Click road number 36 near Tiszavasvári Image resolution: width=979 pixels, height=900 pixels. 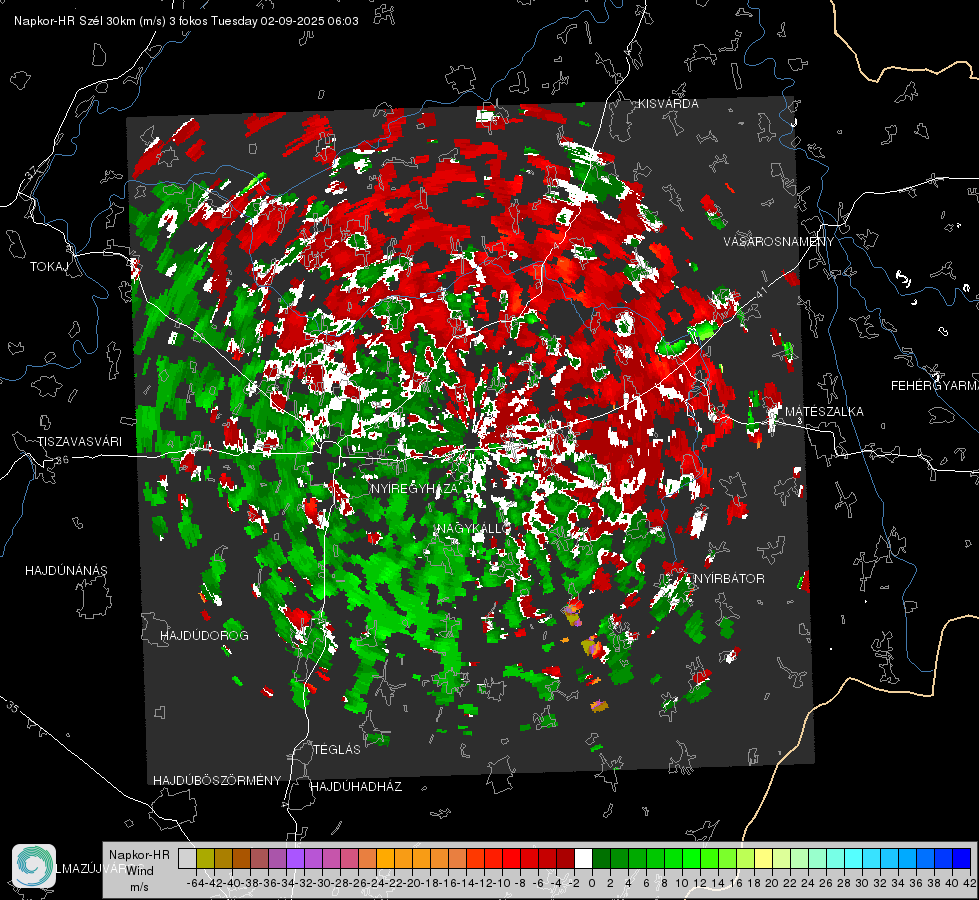(62, 460)
